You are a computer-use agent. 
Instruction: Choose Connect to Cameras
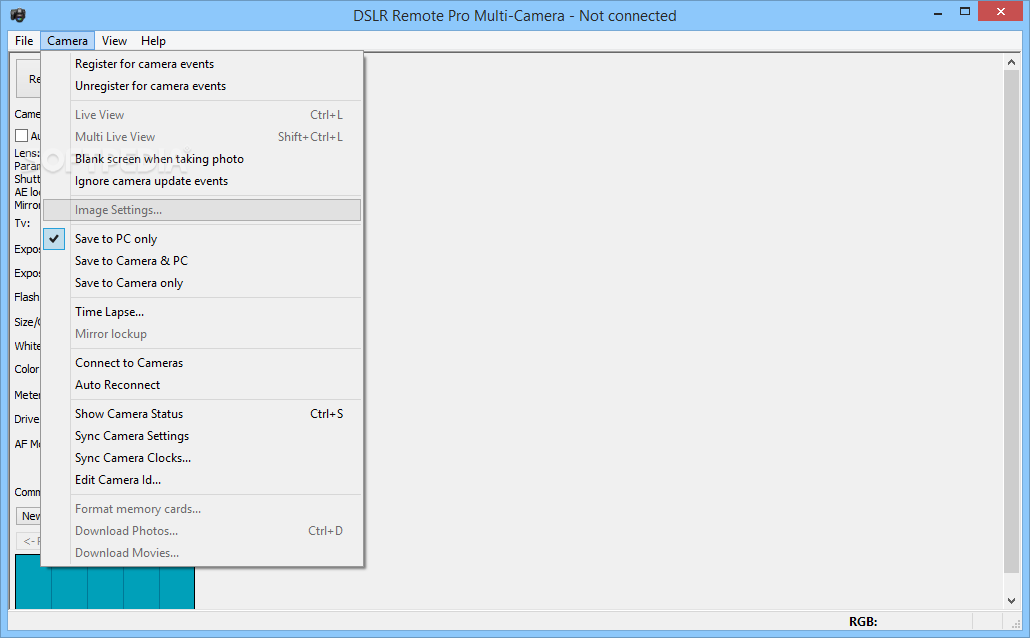pos(202,363)
